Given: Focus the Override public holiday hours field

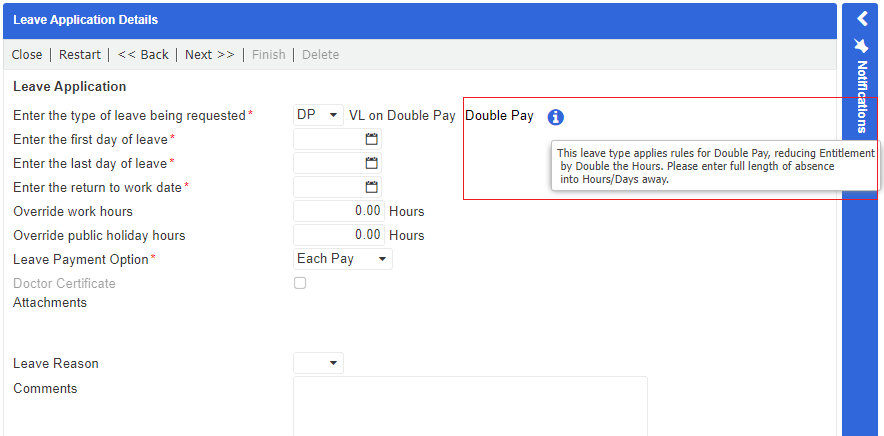Looking at the screenshot, I should click(338, 235).
